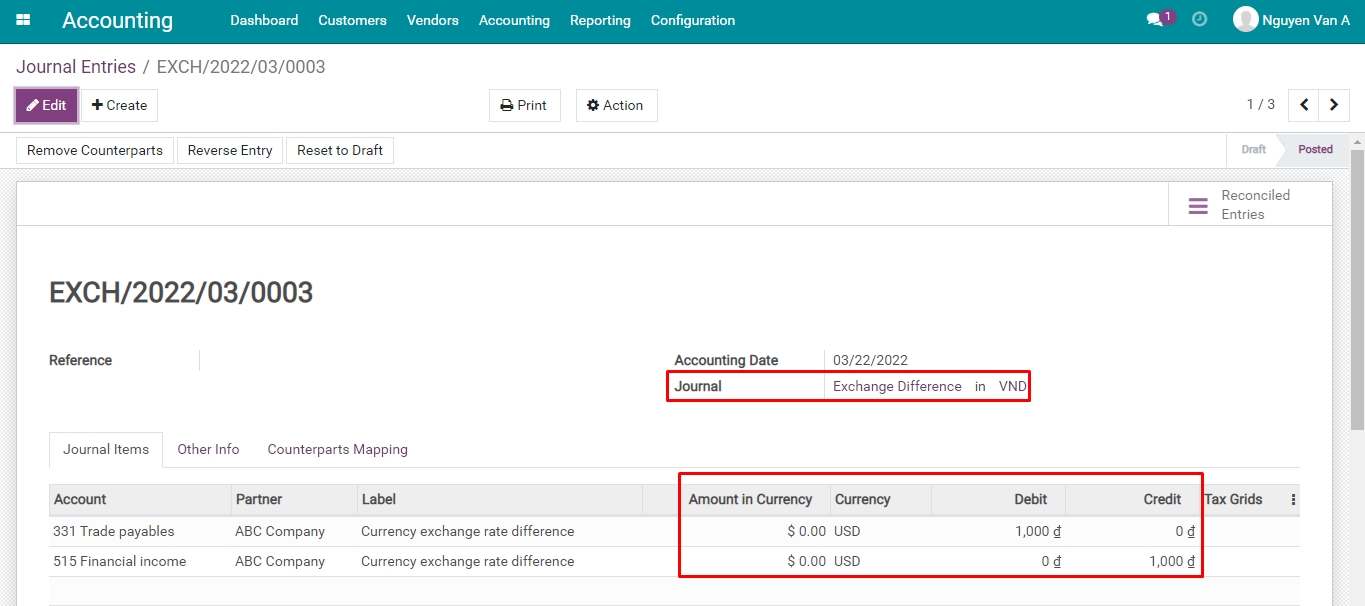
Task: Select the Journal Items tab
Action: tap(106, 449)
